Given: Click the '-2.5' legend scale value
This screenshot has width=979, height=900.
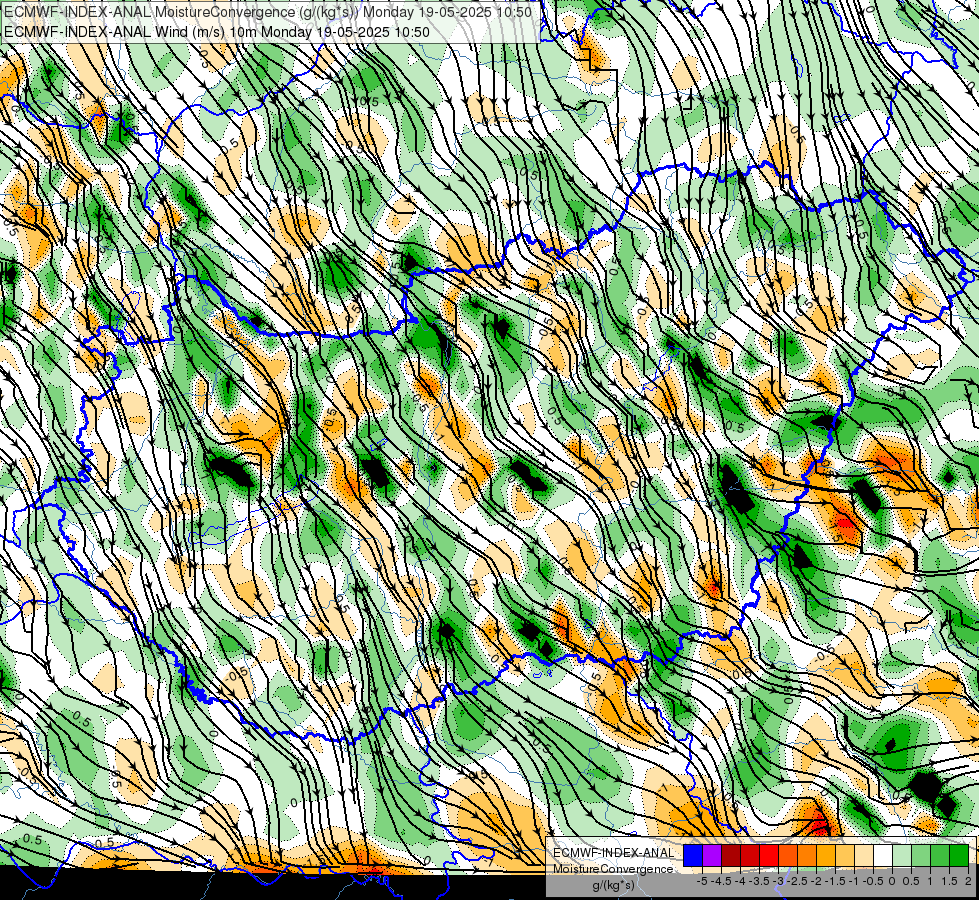Looking at the screenshot, I should [x=797, y=881].
